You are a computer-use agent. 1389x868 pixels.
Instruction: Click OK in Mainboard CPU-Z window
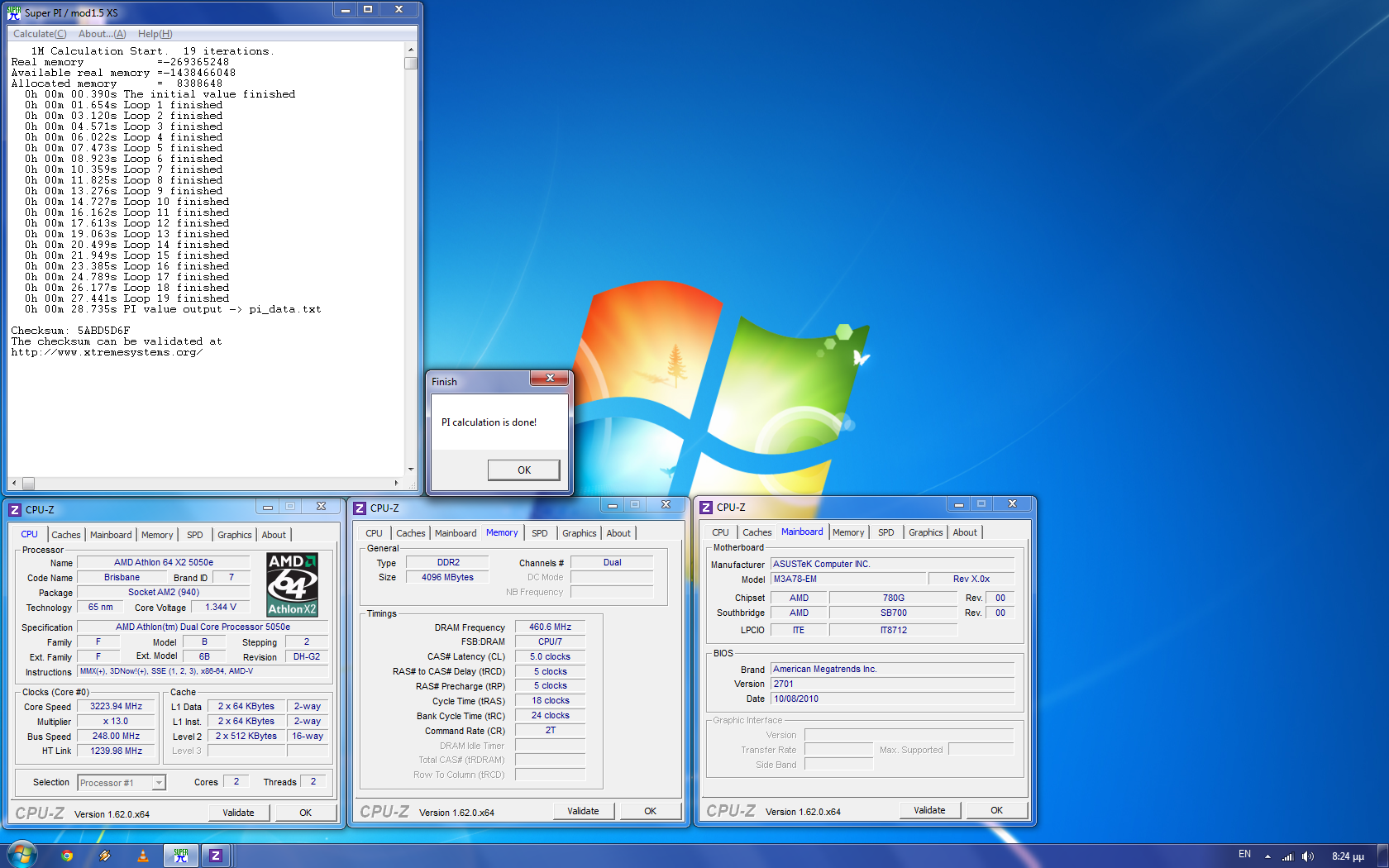click(x=997, y=810)
